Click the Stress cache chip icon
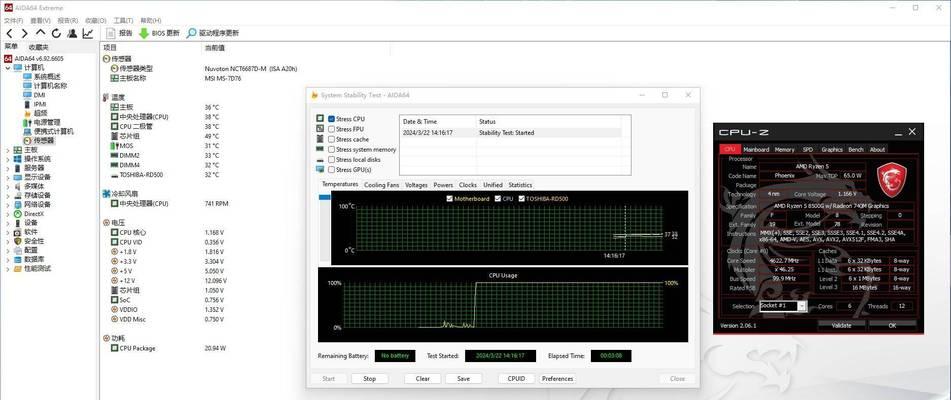The height and width of the screenshot is (400, 951). tap(320, 139)
